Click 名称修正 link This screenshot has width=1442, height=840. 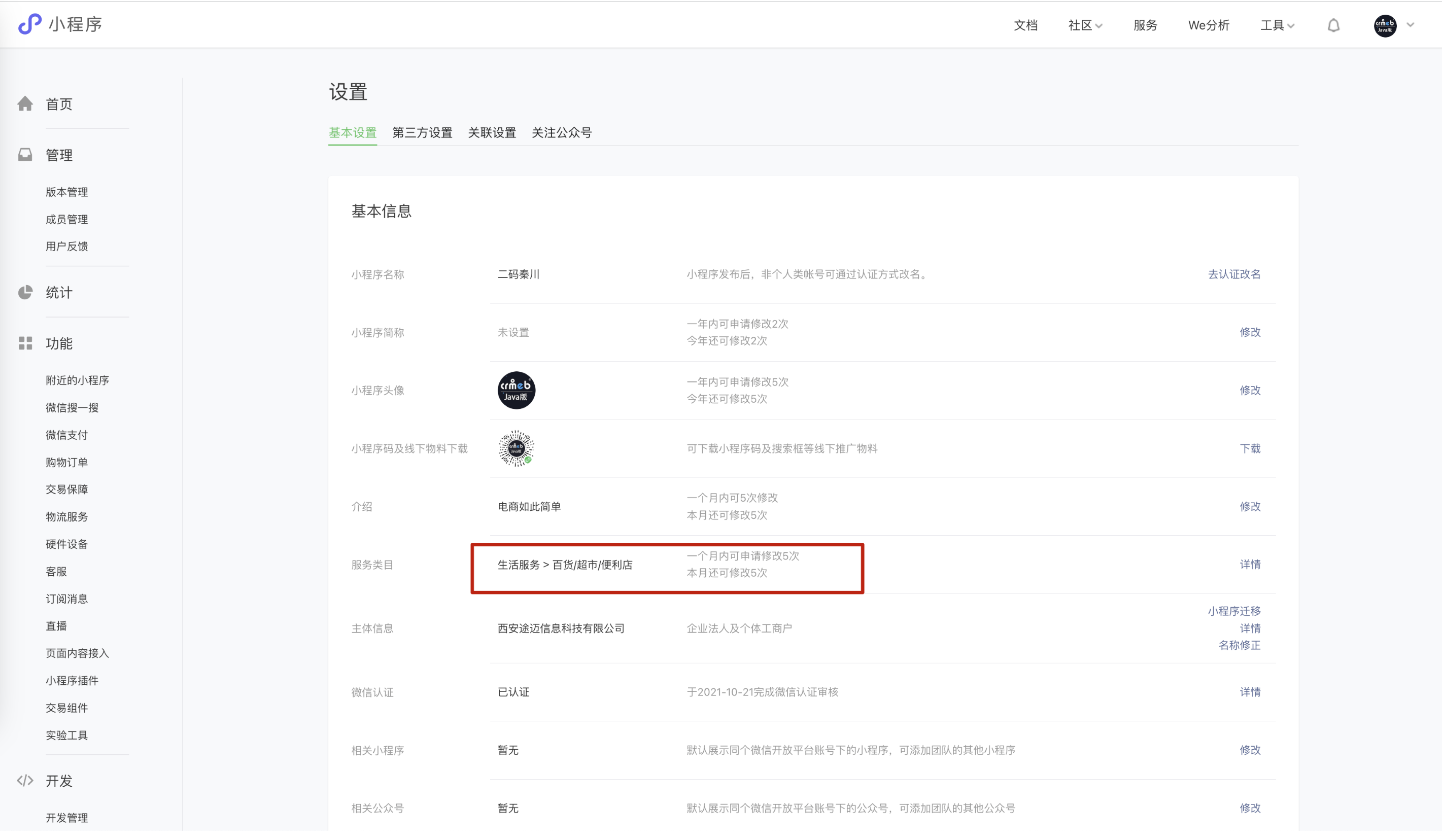click(x=1240, y=645)
